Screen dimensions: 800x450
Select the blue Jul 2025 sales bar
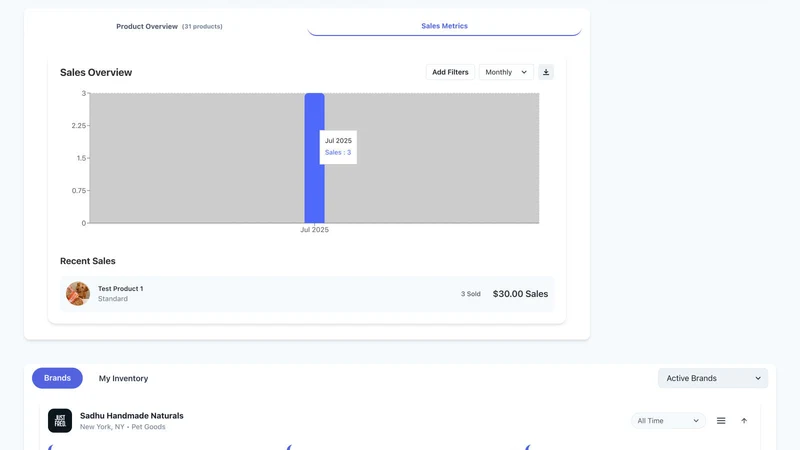coord(314,158)
